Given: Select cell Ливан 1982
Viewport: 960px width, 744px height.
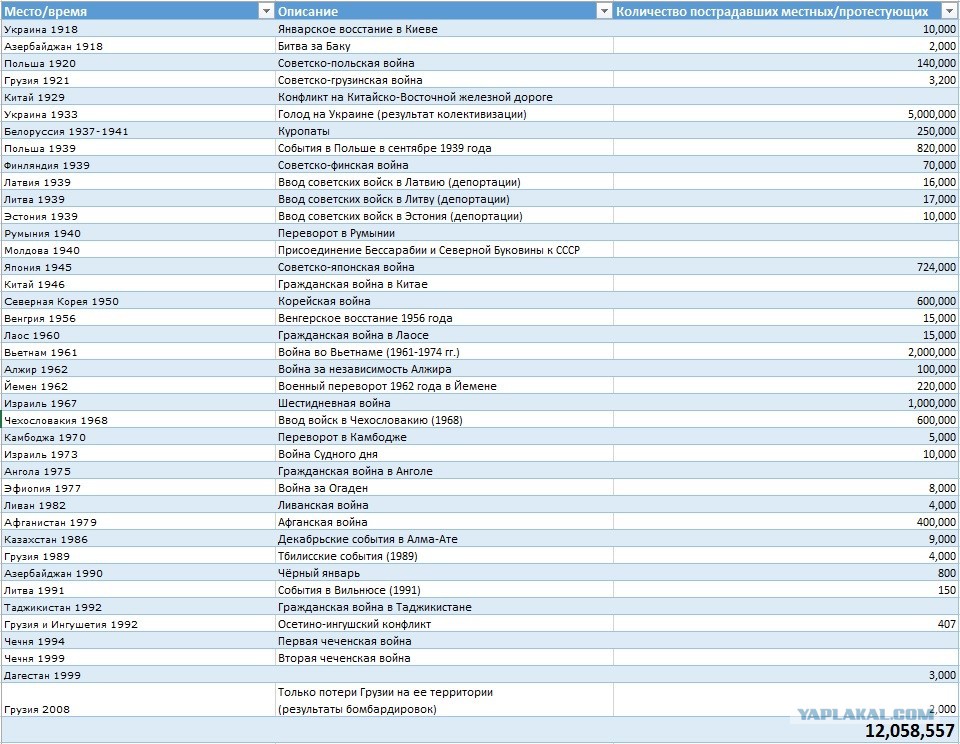Looking at the screenshot, I should [138, 505].
